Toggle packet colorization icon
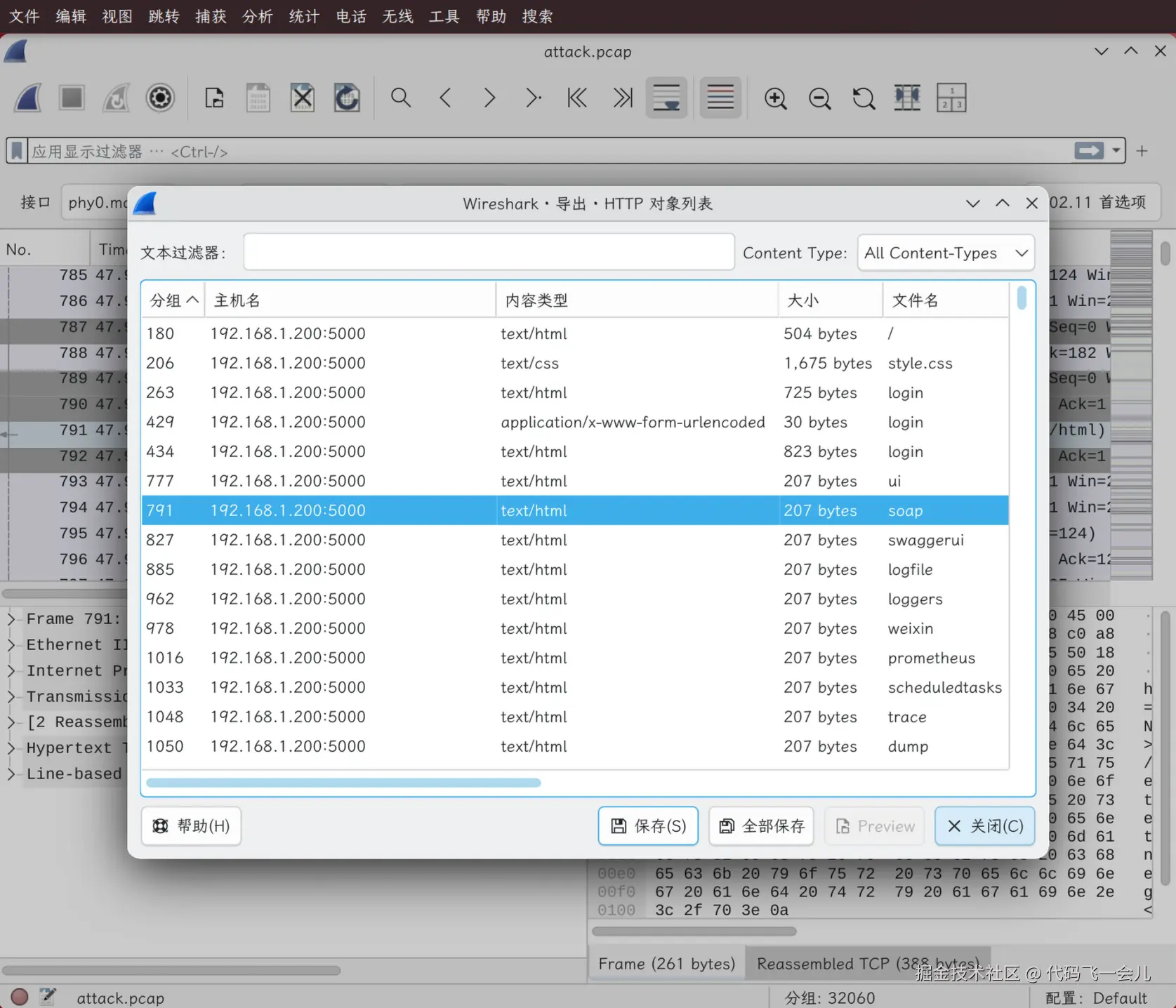 (x=720, y=98)
